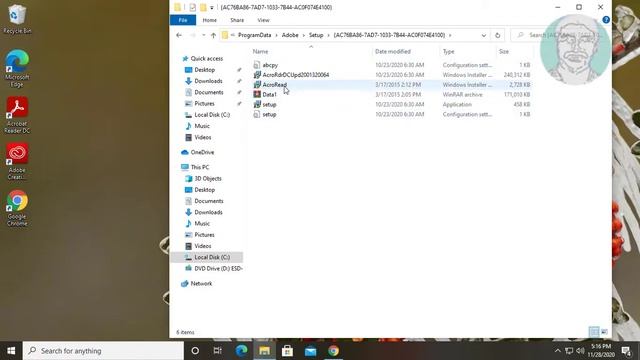
Task: Open Microsoft Edge on taskbar
Action: tap(241, 351)
